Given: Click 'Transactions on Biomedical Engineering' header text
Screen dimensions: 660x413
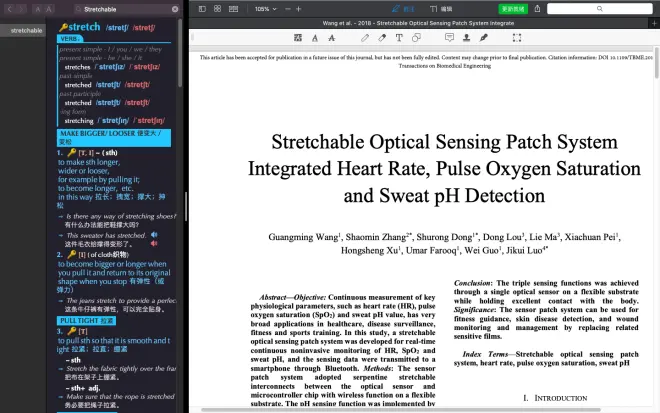Looking at the screenshot, I should click(x=444, y=66).
